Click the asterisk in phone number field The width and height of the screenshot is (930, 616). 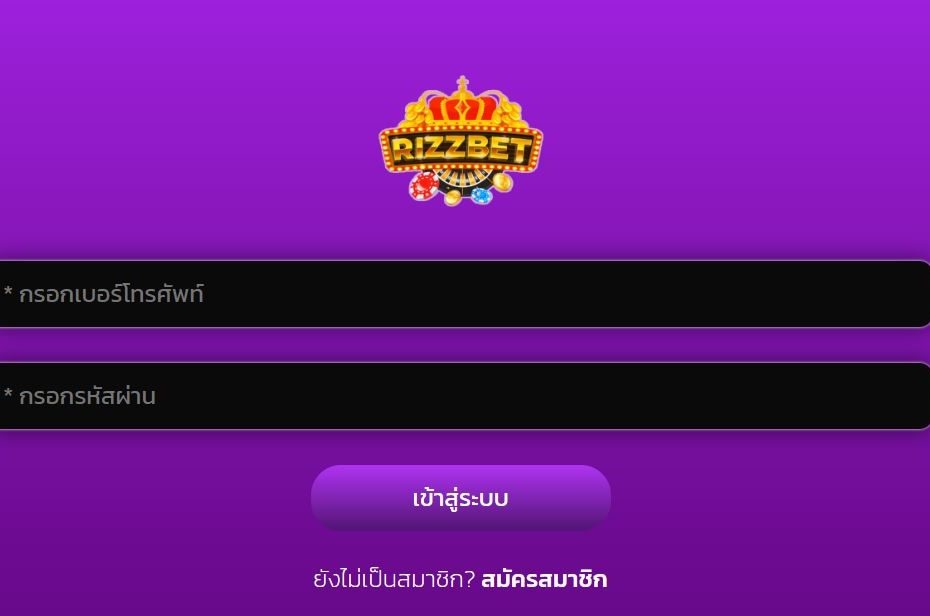coord(8,292)
